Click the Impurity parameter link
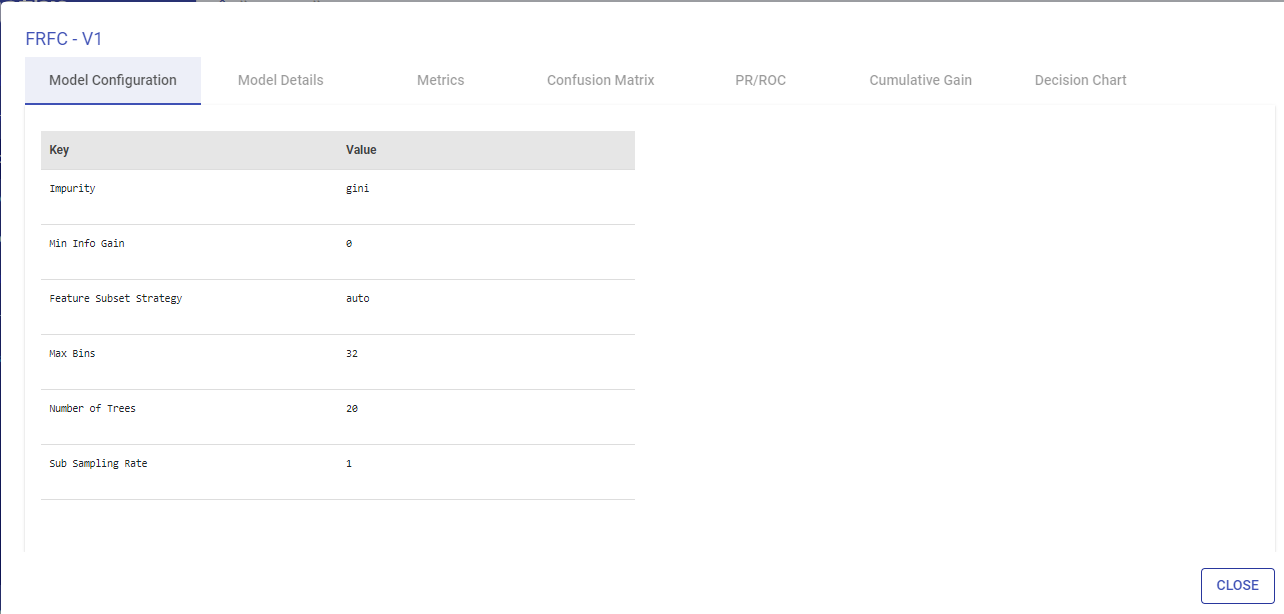 [x=72, y=188]
